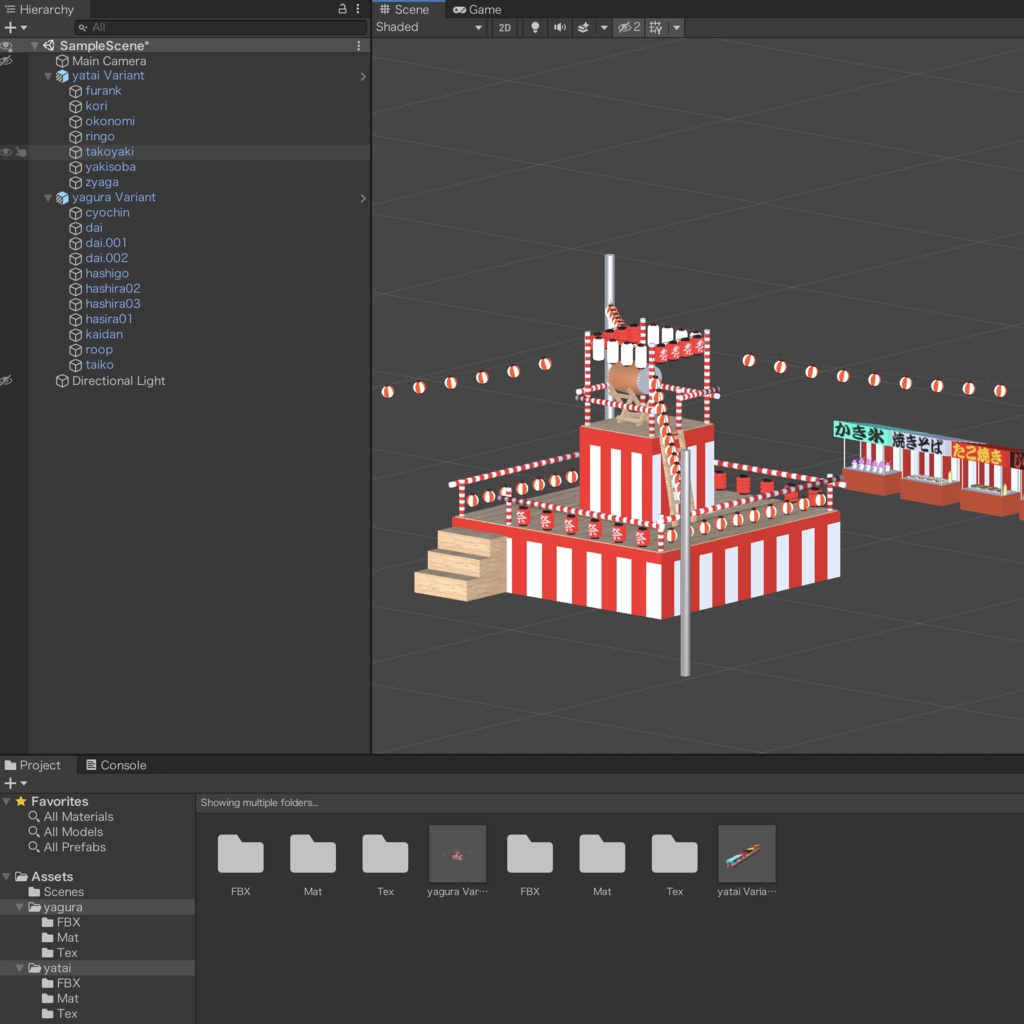Switch to the Console tab
This screenshot has height=1024, width=1024.
tap(116, 765)
